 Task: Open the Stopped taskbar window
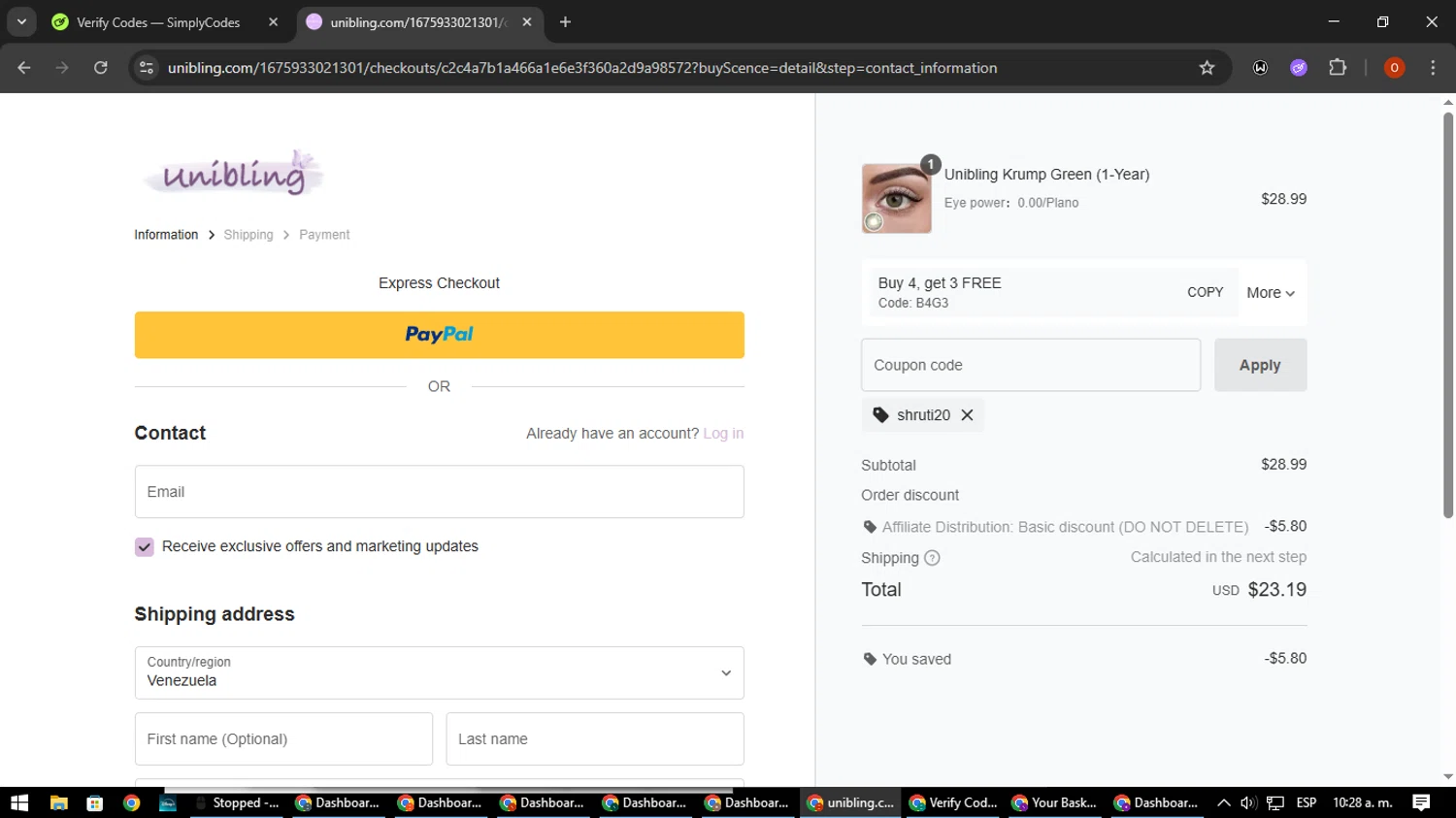point(236,802)
